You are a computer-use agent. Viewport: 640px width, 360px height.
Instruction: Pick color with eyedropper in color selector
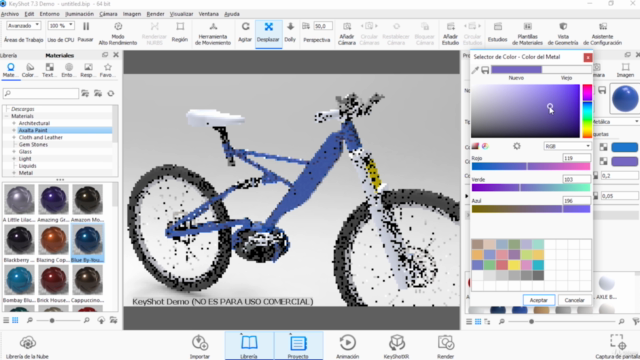click(475, 70)
